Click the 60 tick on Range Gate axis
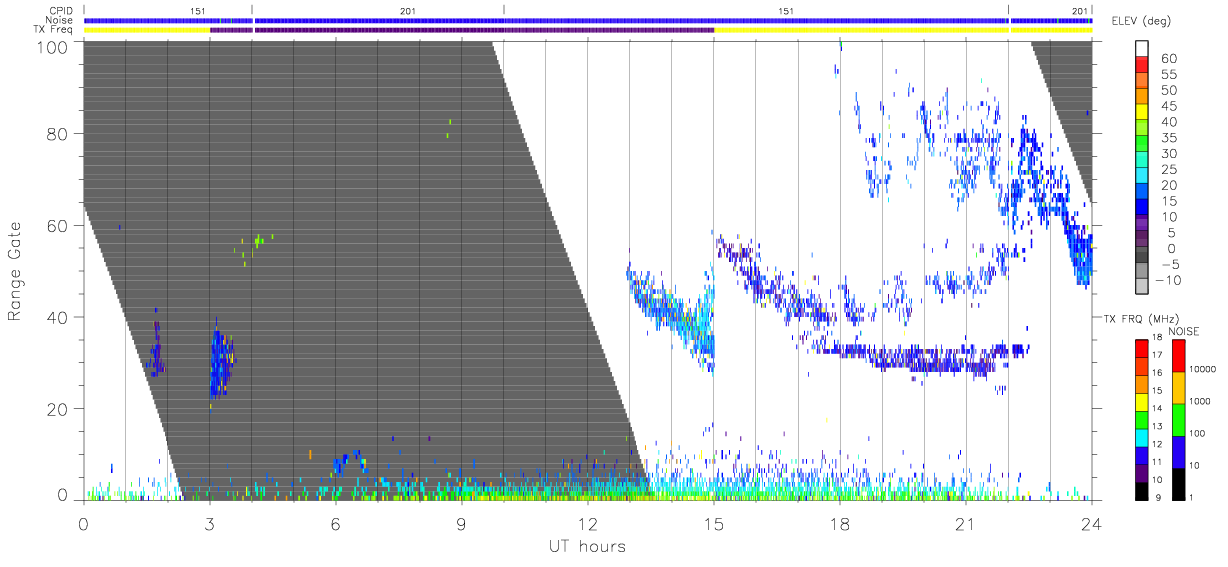1228x567 pixels. pos(59,226)
